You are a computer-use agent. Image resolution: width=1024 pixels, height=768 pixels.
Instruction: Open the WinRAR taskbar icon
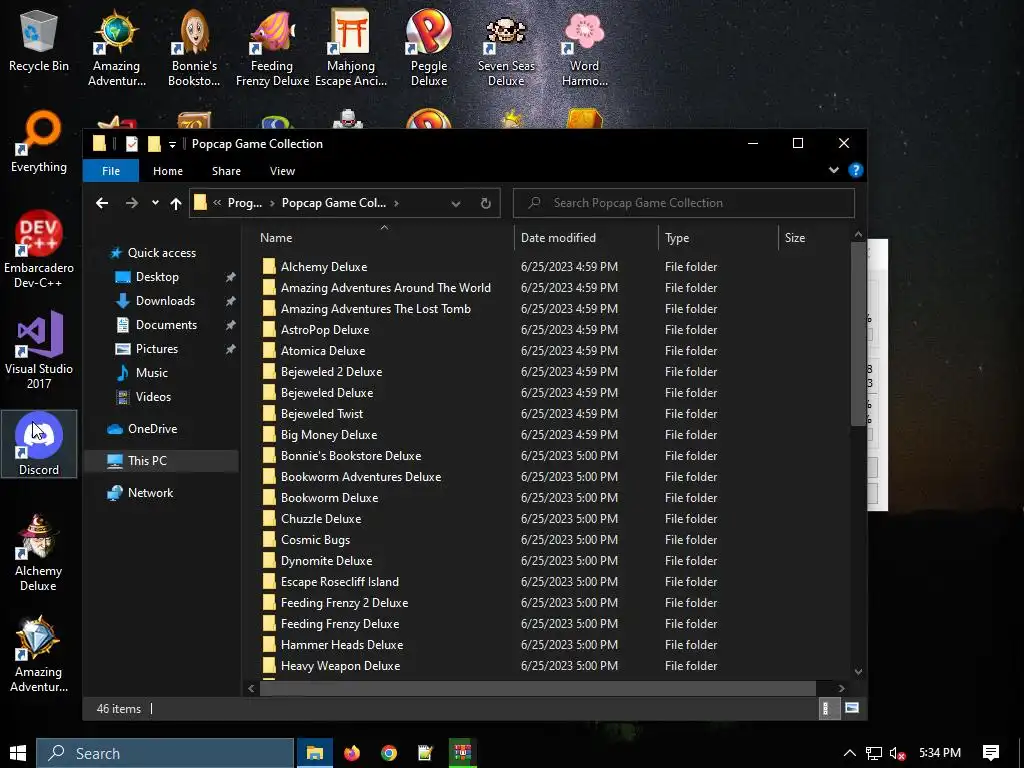(x=462, y=753)
